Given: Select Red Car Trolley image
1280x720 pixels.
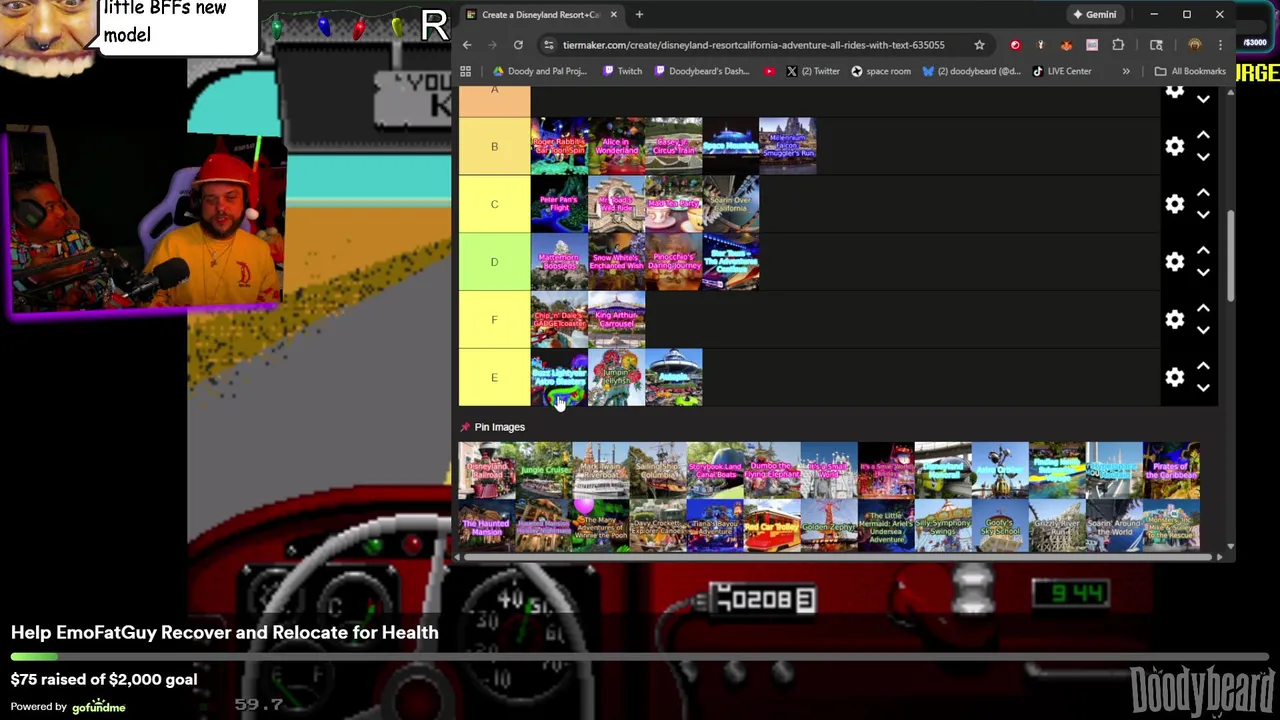Looking at the screenshot, I should tap(771, 526).
